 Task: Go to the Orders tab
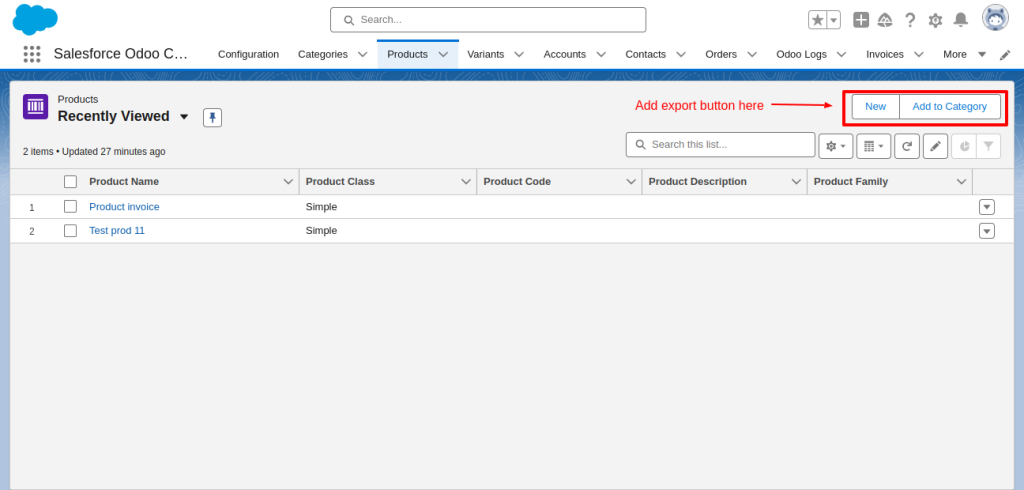click(x=721, y=54)
